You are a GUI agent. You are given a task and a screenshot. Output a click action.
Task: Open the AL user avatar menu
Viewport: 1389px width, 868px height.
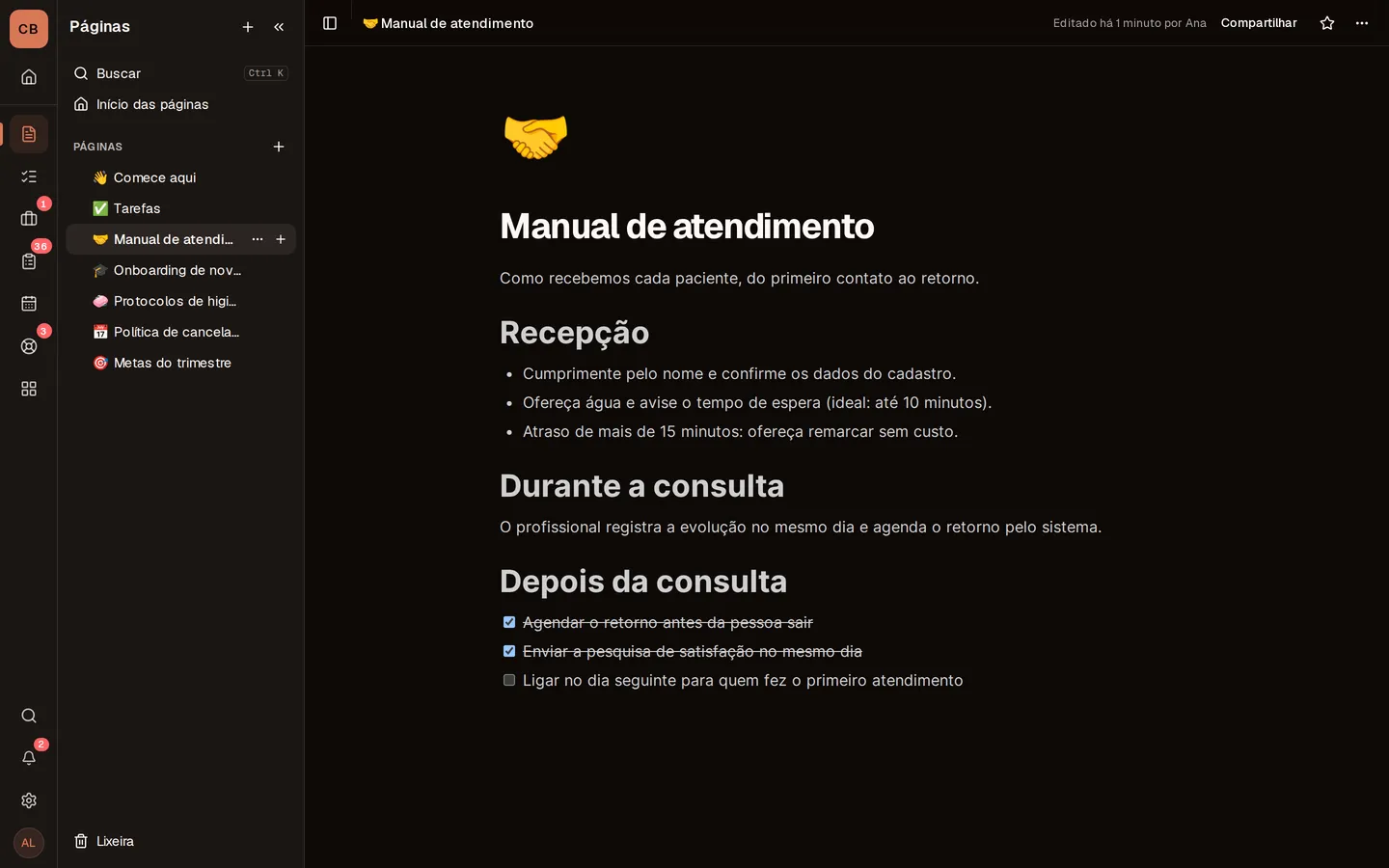pos(29,843)
